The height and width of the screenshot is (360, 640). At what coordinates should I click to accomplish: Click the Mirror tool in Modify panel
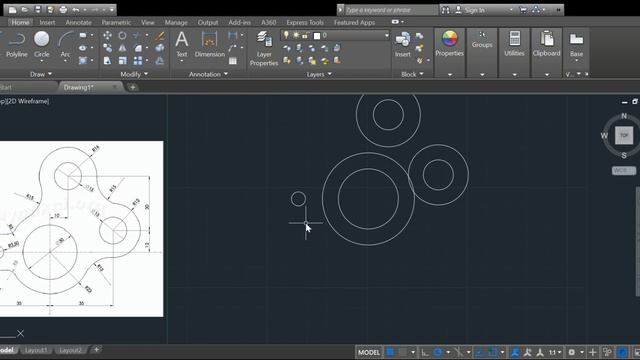(x=122, y=48)
